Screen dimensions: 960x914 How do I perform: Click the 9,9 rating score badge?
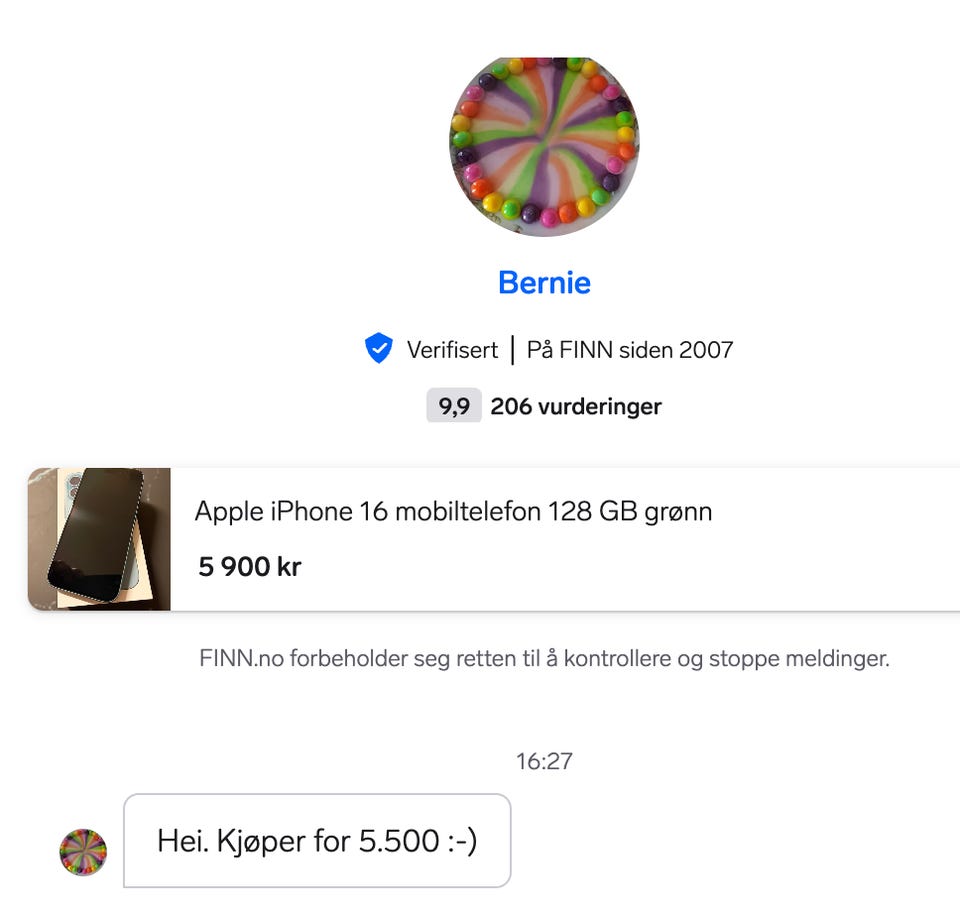click(x=454, y=406)
